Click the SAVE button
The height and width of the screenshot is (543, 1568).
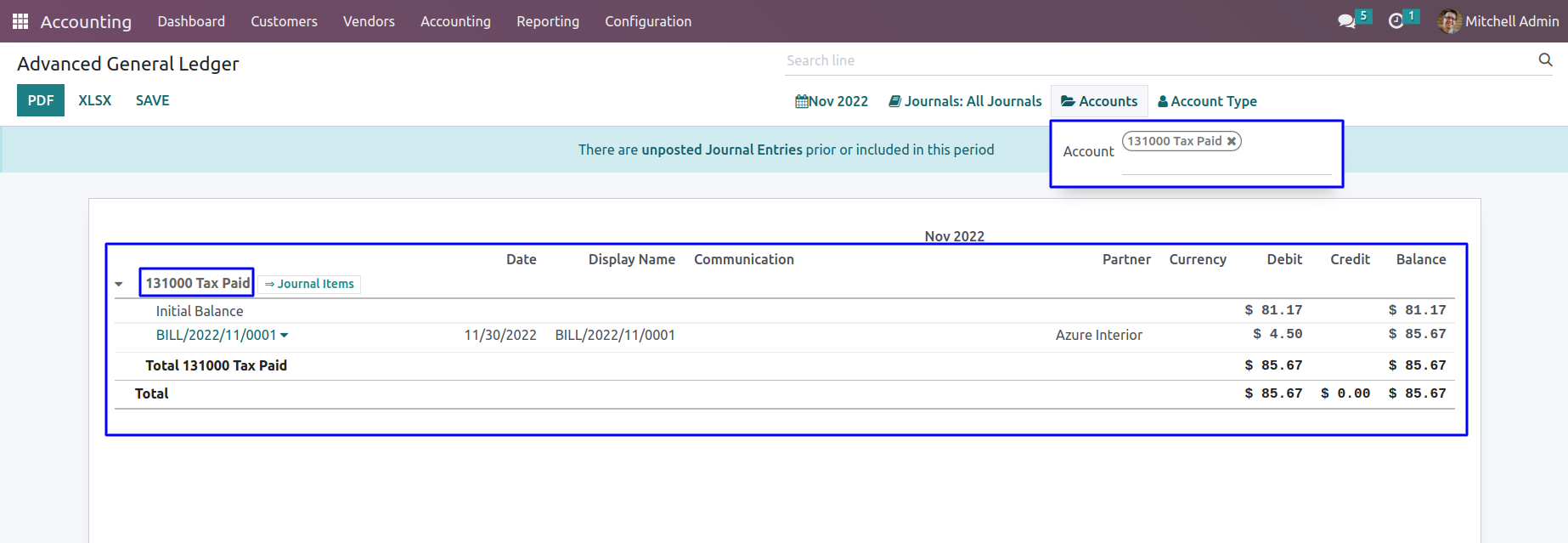coord(153,100)
